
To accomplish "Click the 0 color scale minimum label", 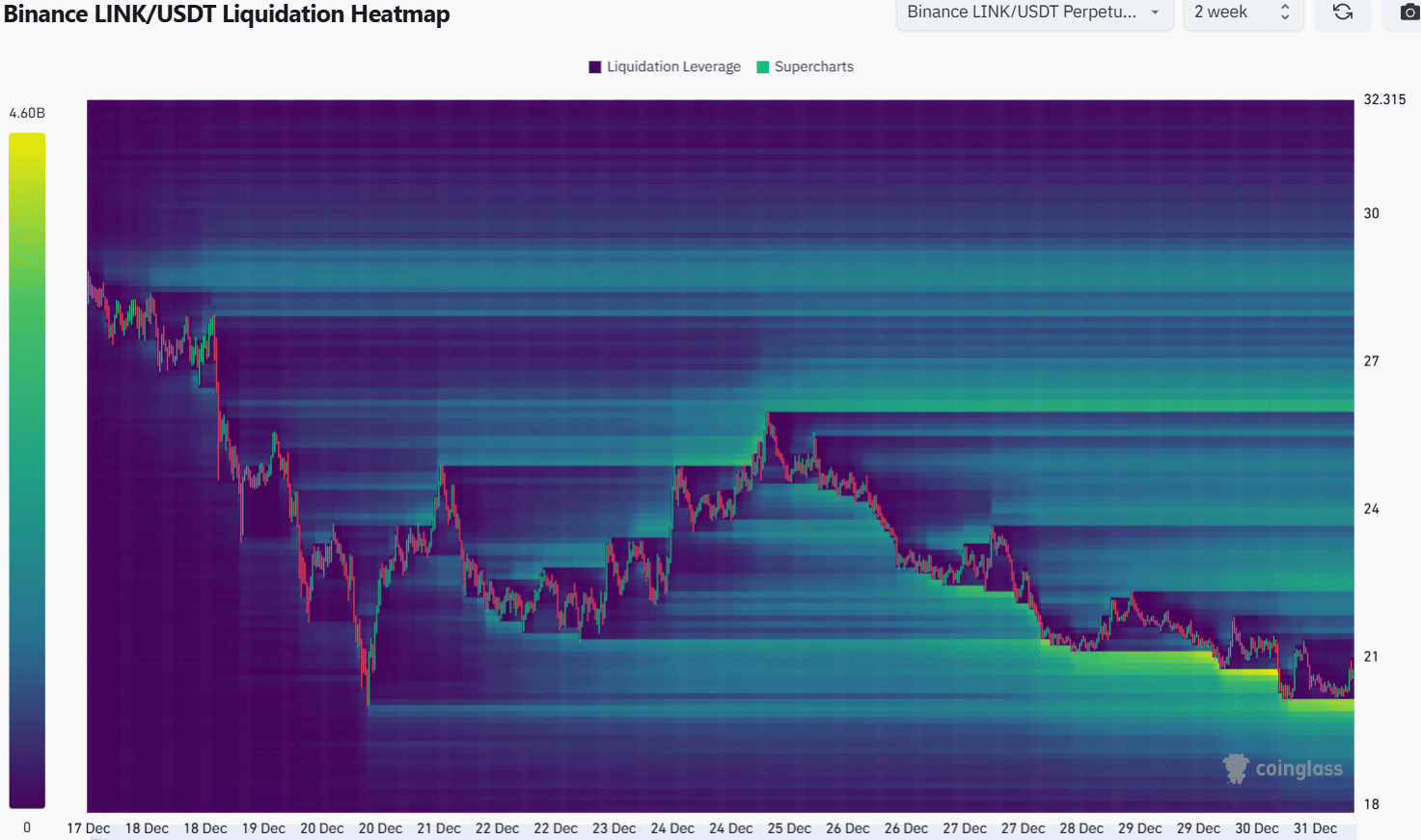I will (27, 827).
